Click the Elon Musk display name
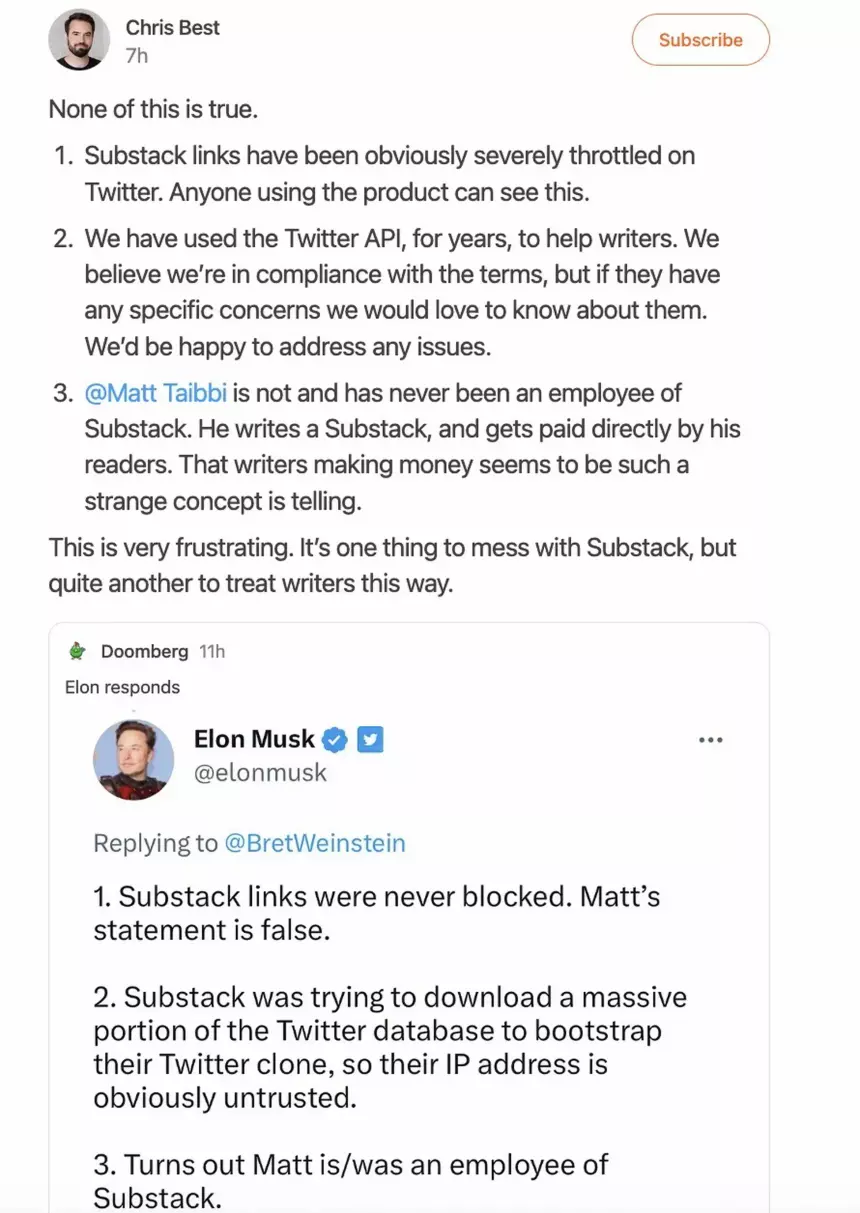Viewport: 860px width, 1213px height. (x=254, y=739)
